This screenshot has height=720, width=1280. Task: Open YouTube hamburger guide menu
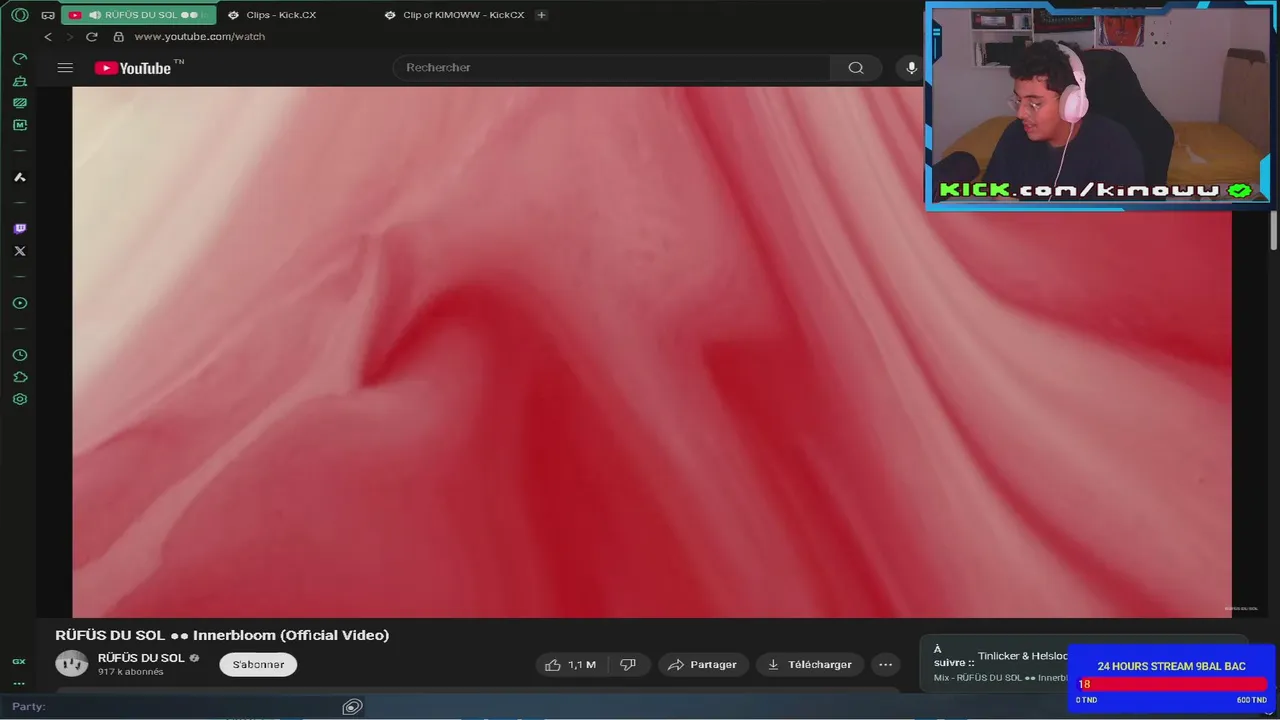pos(65,68)
